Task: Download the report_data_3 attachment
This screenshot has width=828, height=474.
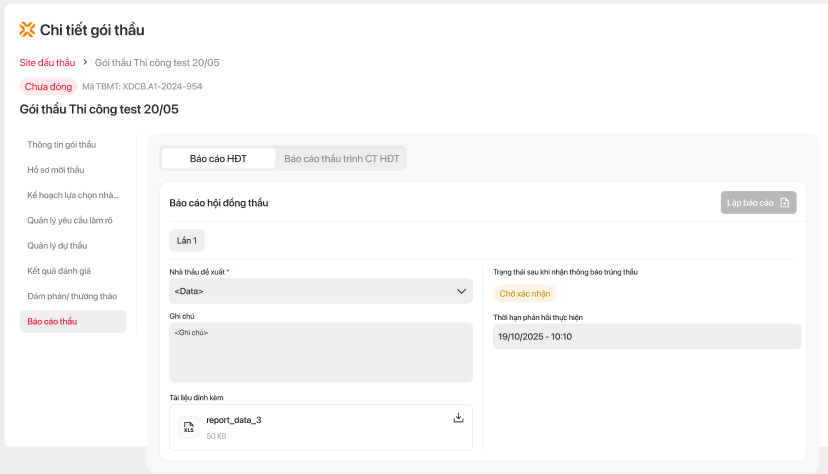Action: 459,418
